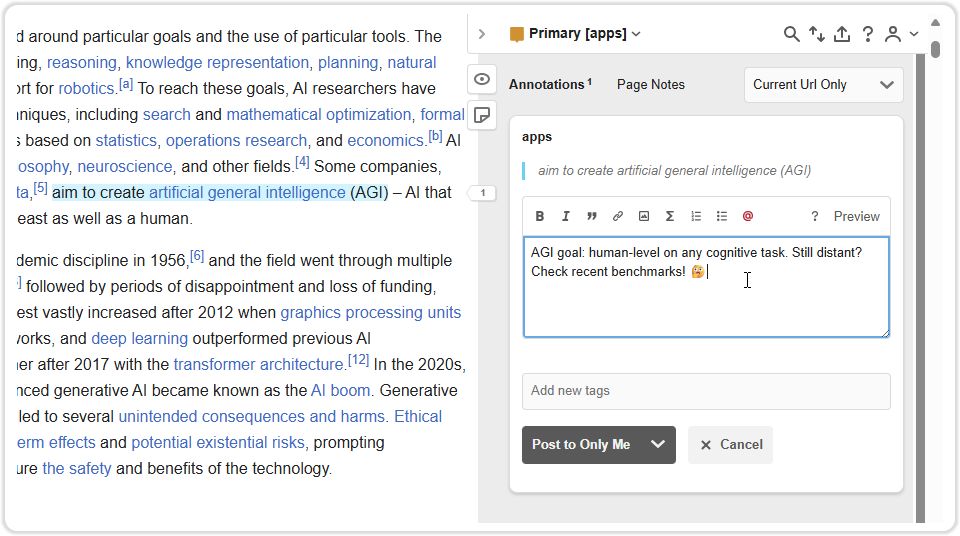The image size is (960, 536).
Task: Open search annotations magnifier icon
Action: pyautogui.click(x=791, y=34)
